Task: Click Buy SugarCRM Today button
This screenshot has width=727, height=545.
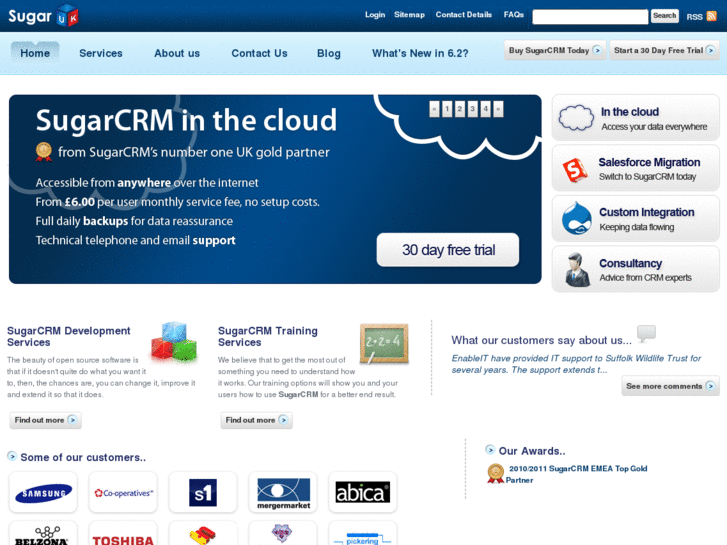Action: pyautogui.click(x=555, y=50)
